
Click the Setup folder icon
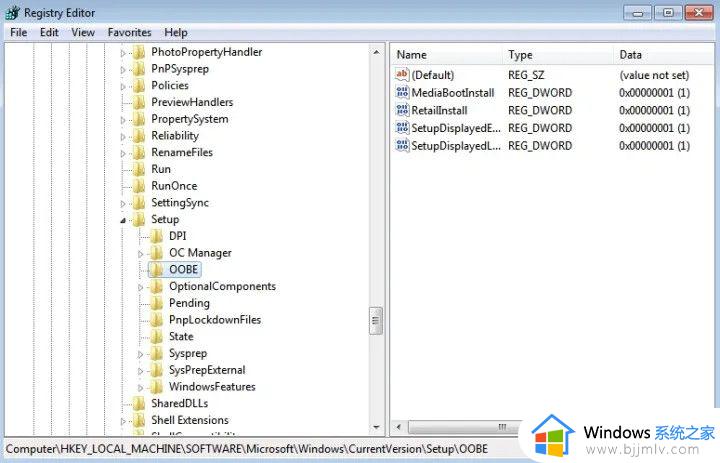(139, 220)
